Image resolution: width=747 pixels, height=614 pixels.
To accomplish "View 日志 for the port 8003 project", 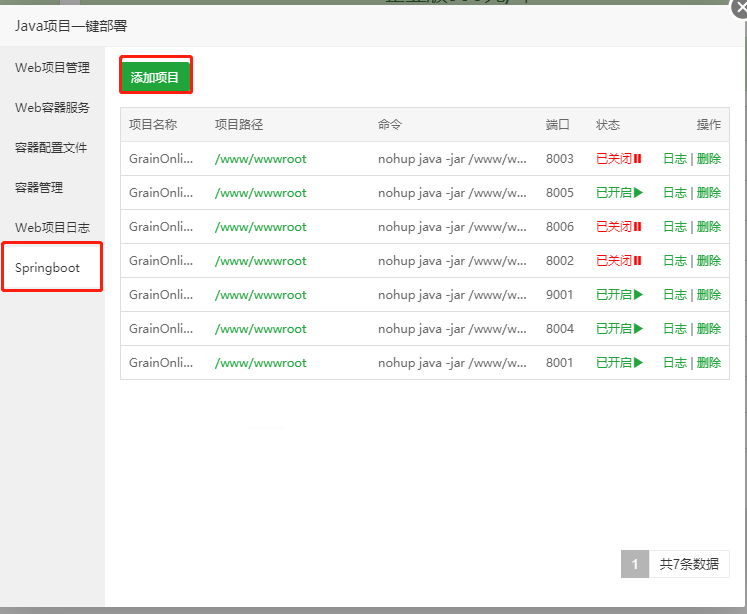I will [675, 159].
